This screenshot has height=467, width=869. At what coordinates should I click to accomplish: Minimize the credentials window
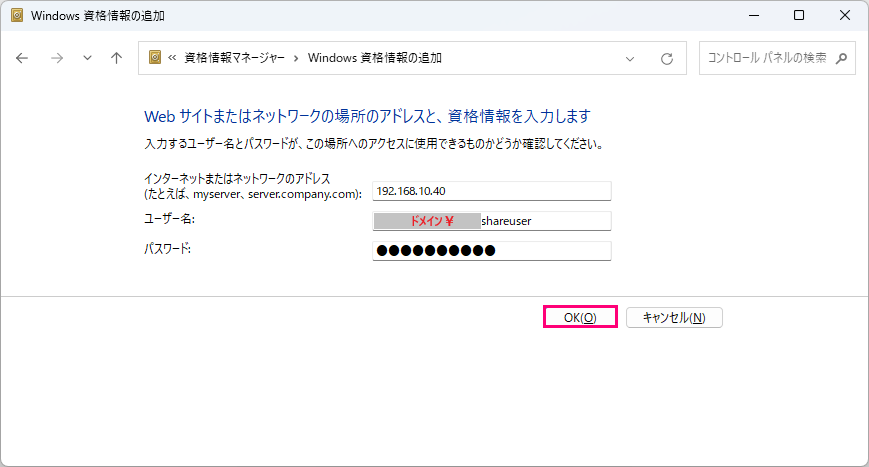[754, 16]
